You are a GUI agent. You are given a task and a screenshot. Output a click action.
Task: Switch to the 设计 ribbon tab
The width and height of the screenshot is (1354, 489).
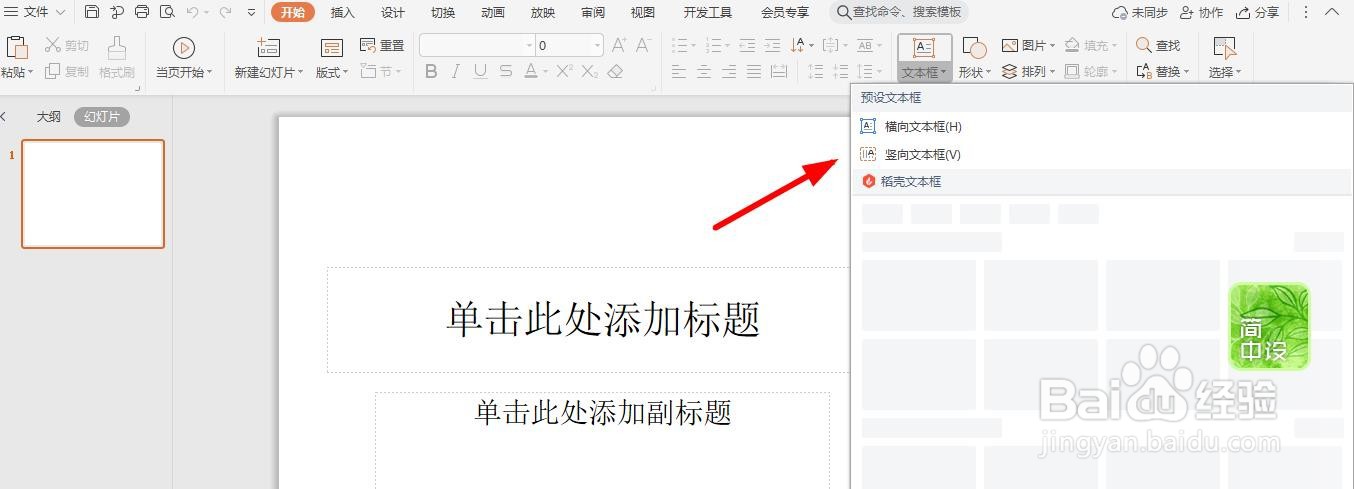393,12
